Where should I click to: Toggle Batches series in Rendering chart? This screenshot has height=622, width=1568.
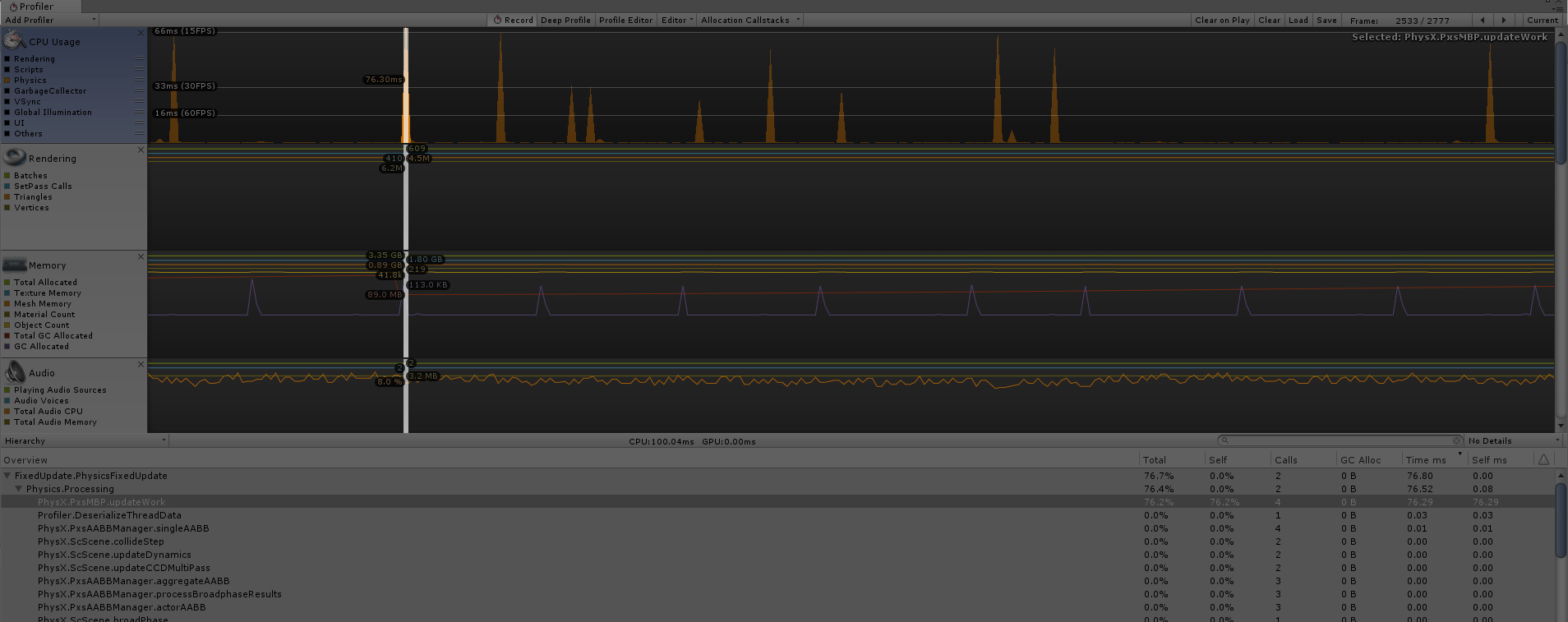coord(7,175)
